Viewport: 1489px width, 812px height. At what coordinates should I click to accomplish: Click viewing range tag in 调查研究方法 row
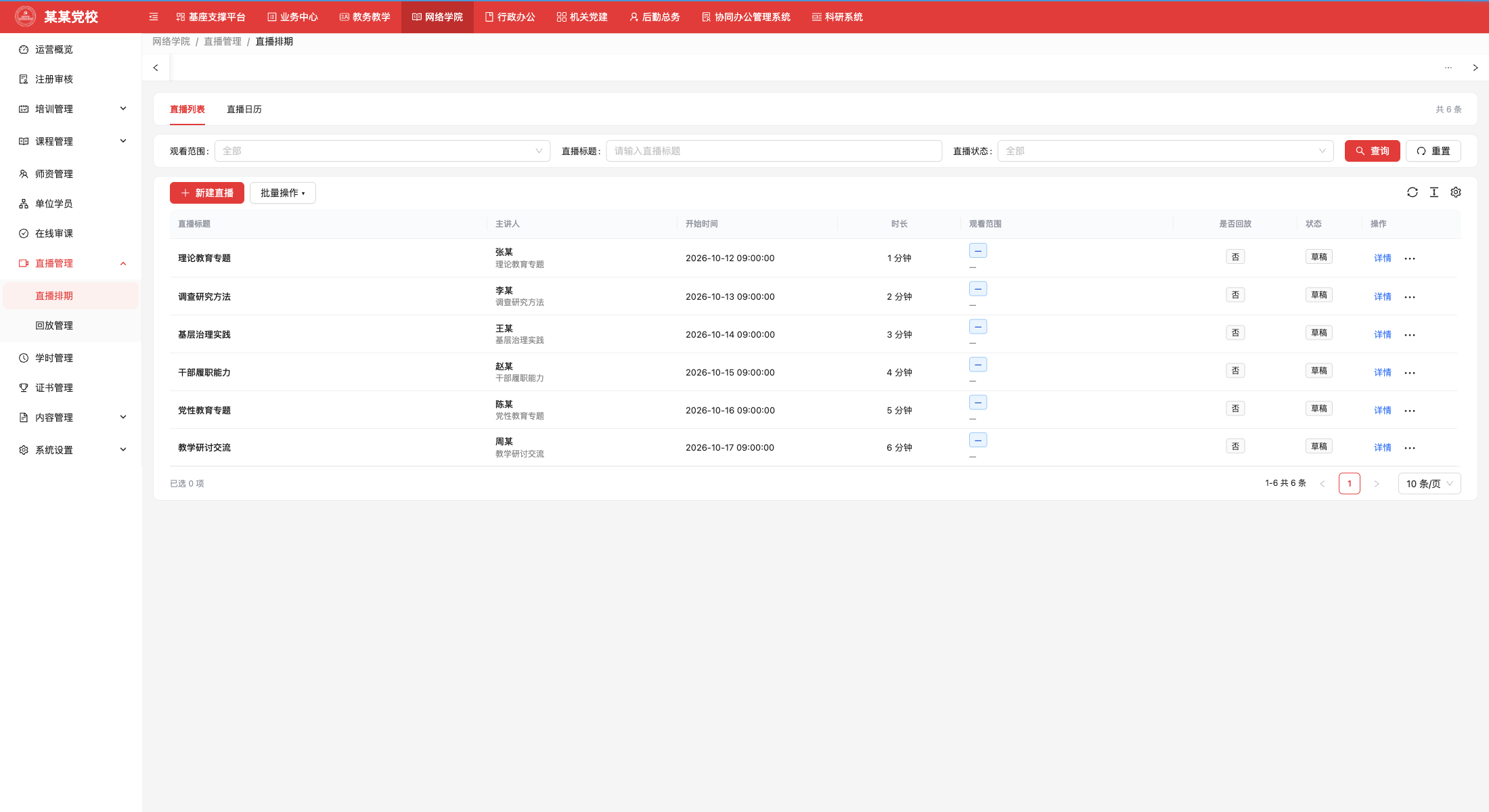[978, 289]
